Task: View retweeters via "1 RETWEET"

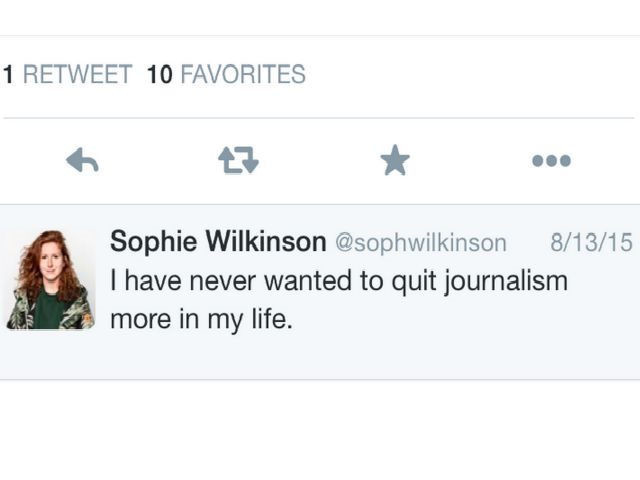Action: point(68,75)
